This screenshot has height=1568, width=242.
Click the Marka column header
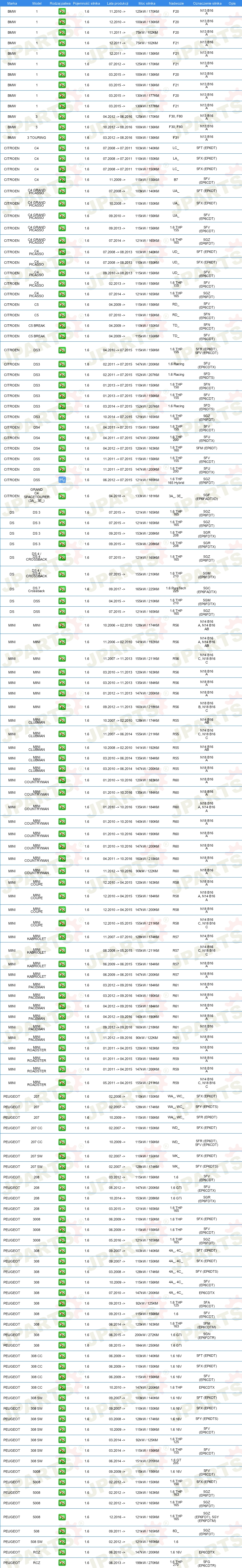[12, 3]
